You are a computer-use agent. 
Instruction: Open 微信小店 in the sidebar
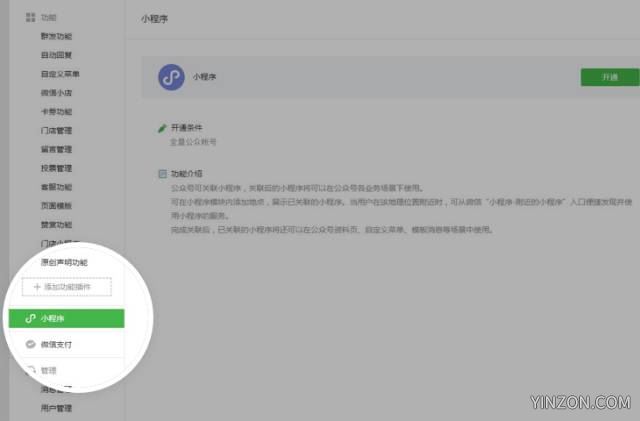click(56, 93)
